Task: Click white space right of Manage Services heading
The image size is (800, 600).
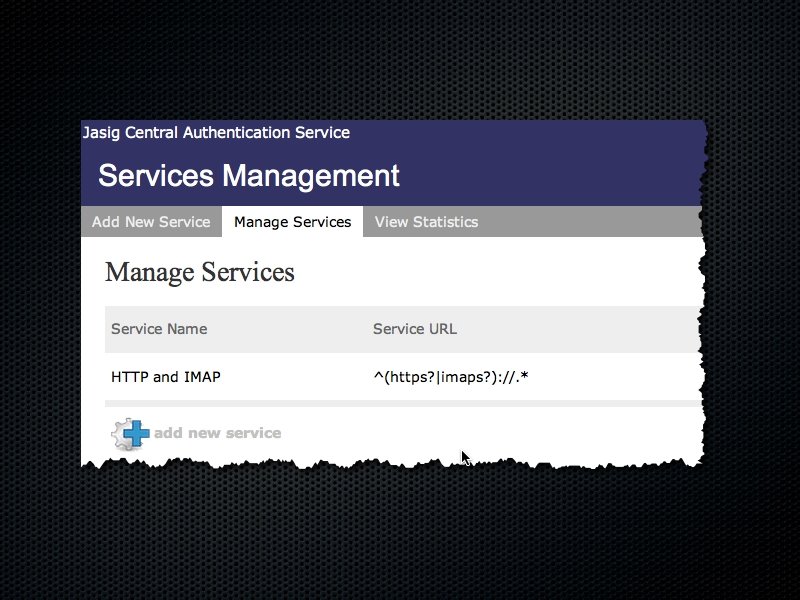Action: click(x=500, y=272)
